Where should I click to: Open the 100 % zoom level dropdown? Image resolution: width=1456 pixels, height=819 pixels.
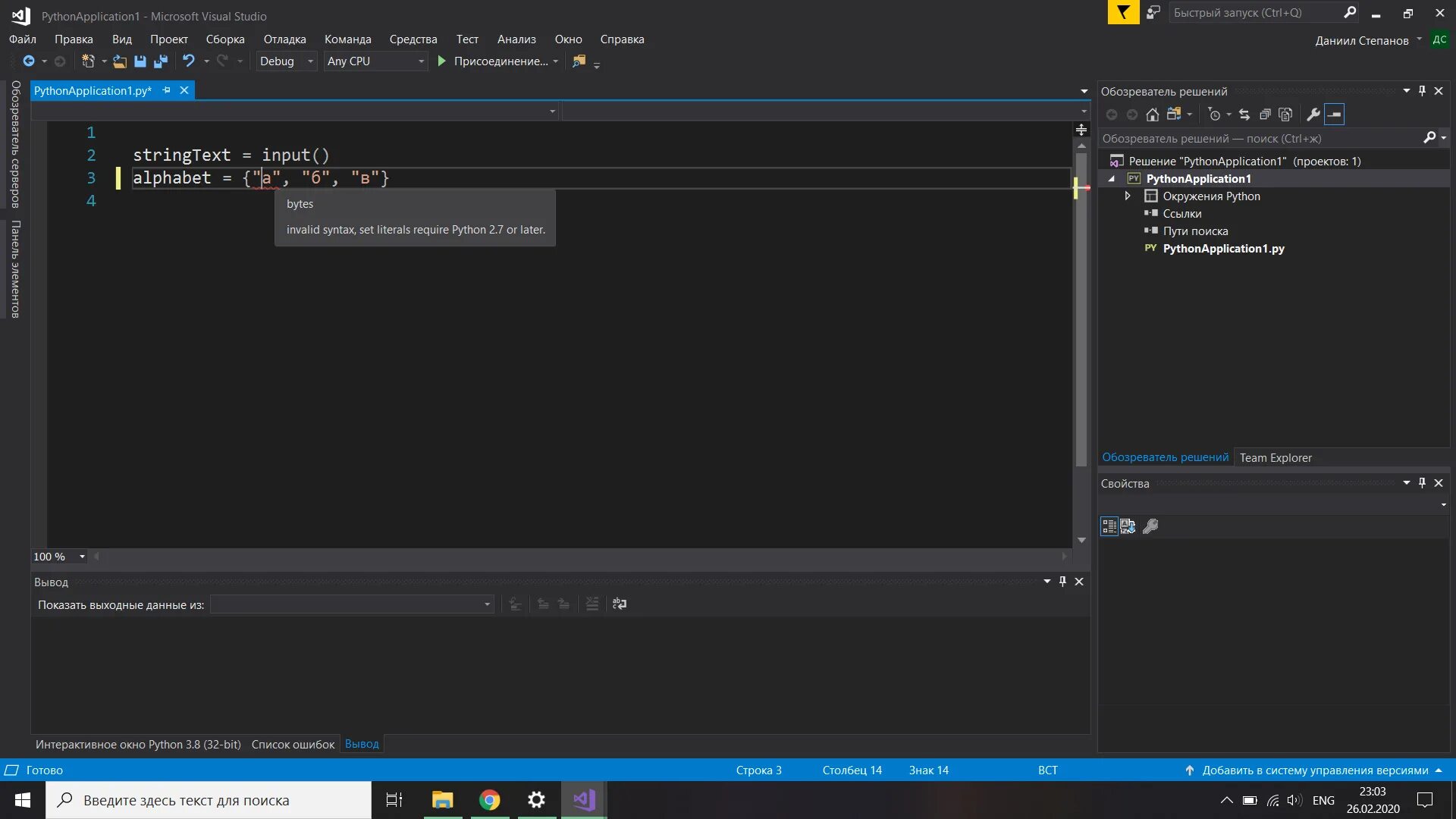[x=82, y=557]
